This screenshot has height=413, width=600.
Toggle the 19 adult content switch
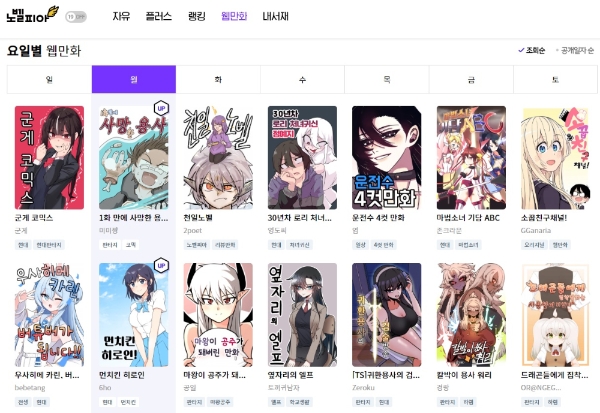click(x=76, y=17)
